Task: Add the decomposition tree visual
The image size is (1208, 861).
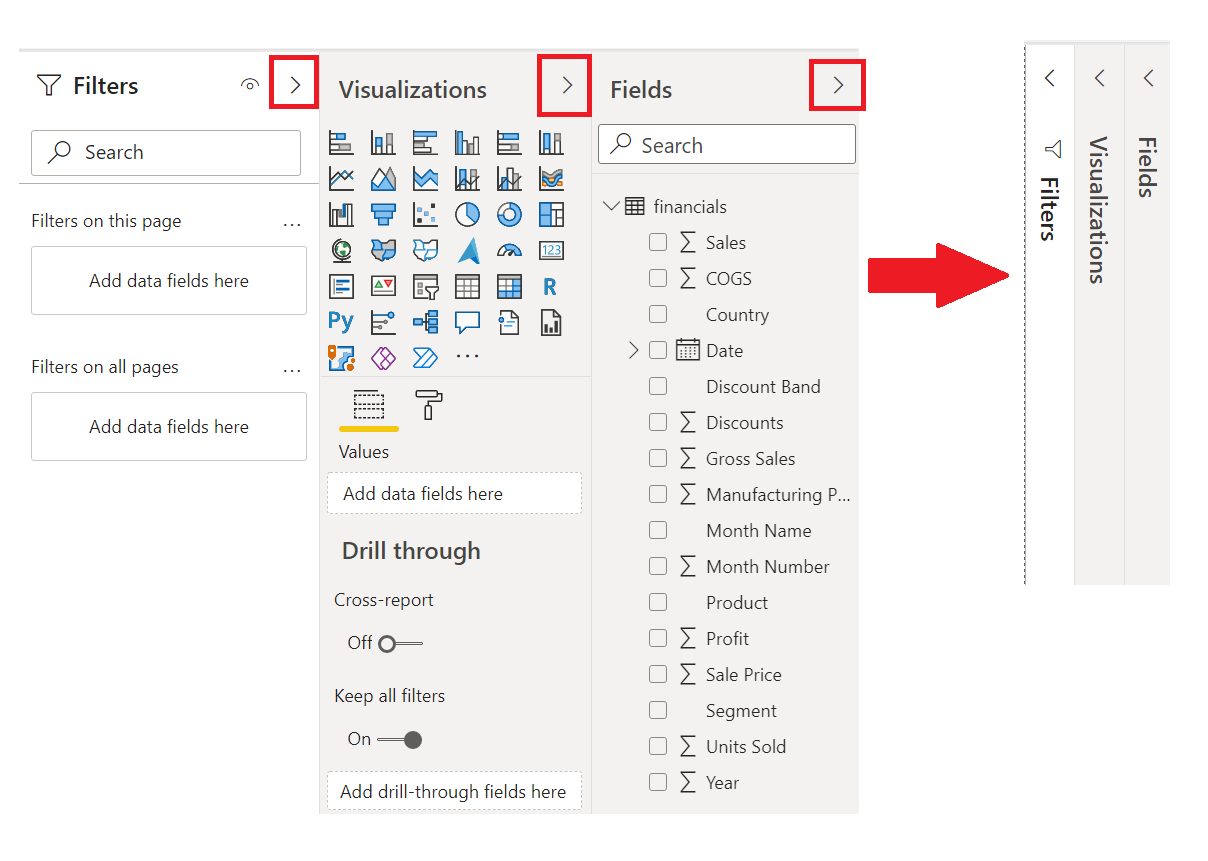Action: (425, 322)
